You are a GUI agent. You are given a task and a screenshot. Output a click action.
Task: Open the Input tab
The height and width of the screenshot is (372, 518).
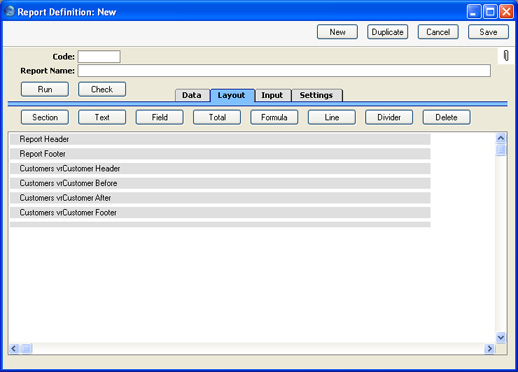[272, 95]
